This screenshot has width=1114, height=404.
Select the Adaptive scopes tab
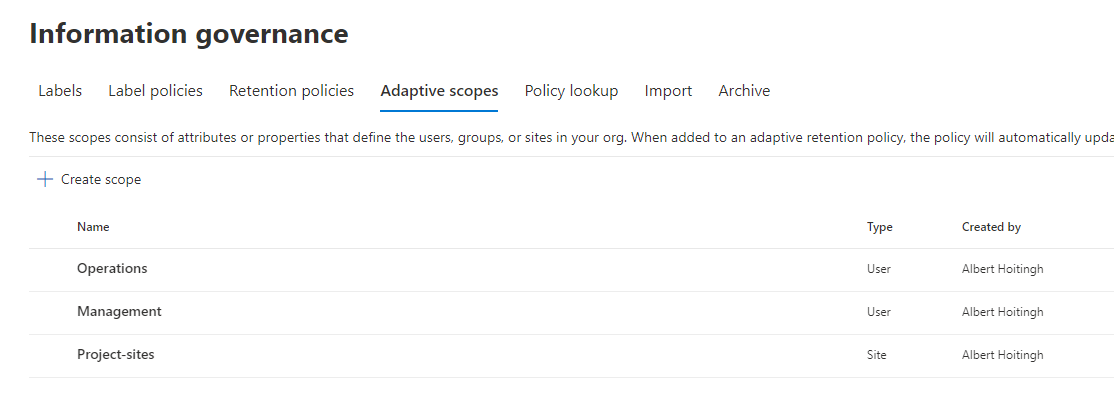[x=439, y=91]
